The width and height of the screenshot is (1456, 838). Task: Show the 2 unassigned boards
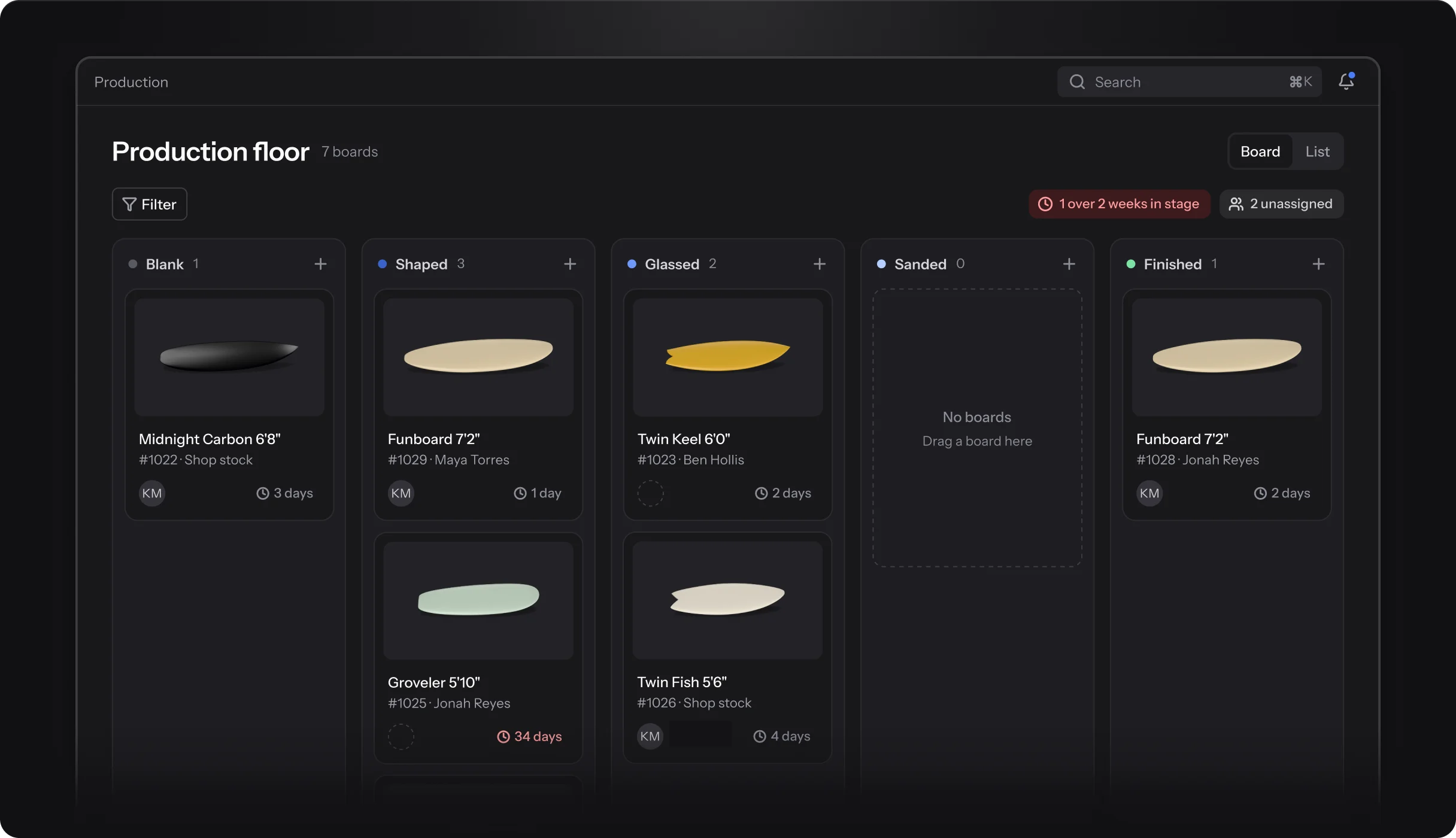coord(1281,204)
